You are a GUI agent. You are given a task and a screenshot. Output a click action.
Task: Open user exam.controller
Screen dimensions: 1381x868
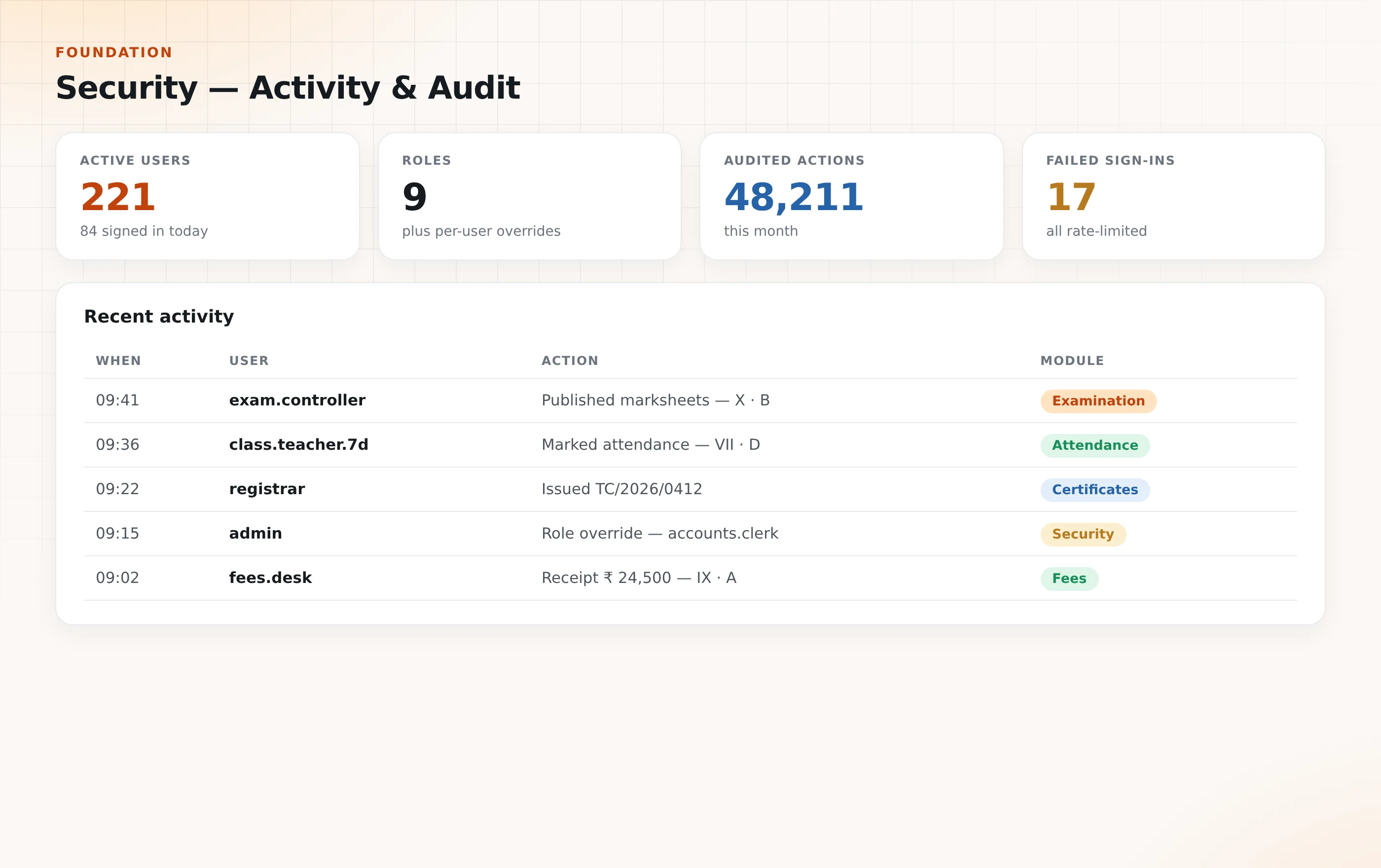pyautogui.click(x=297, y=400)
